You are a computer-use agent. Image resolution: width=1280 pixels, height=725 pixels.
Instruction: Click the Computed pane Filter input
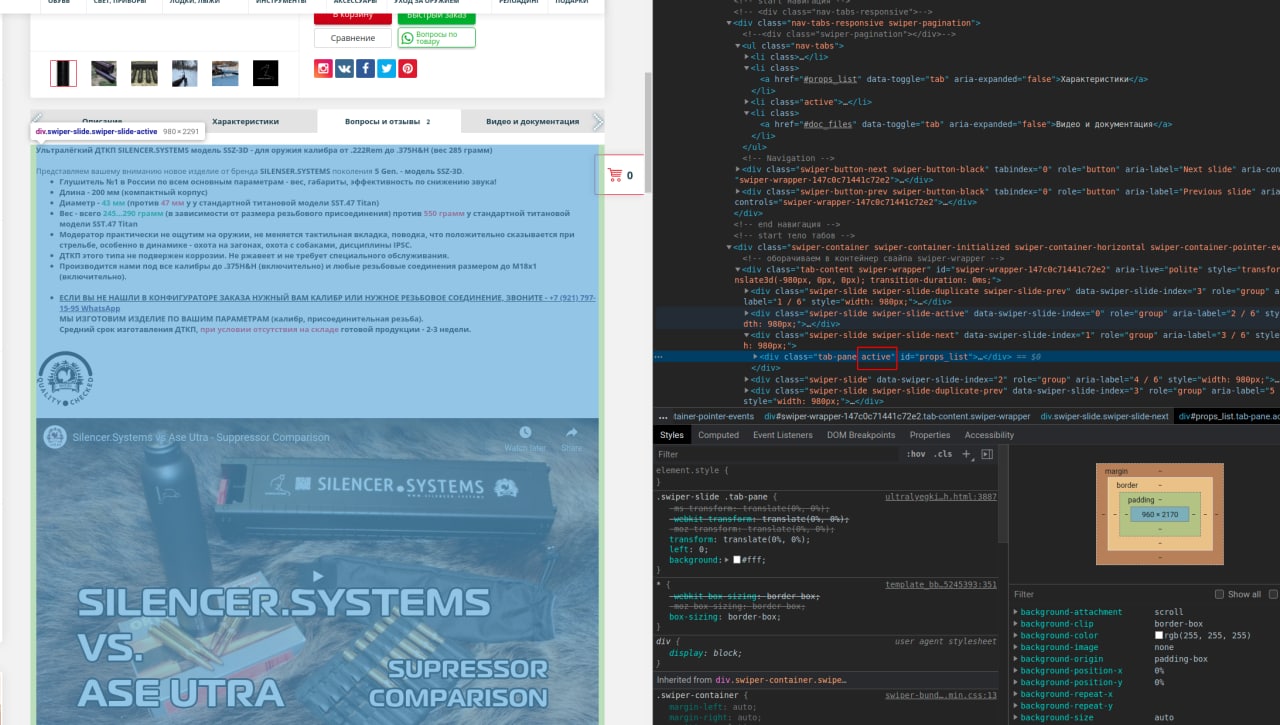point(1110,594)
